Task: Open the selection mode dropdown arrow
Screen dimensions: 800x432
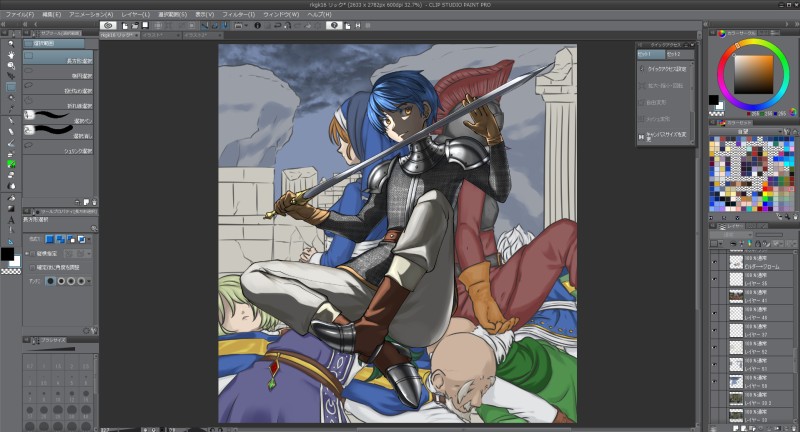Action: [89, 239]
